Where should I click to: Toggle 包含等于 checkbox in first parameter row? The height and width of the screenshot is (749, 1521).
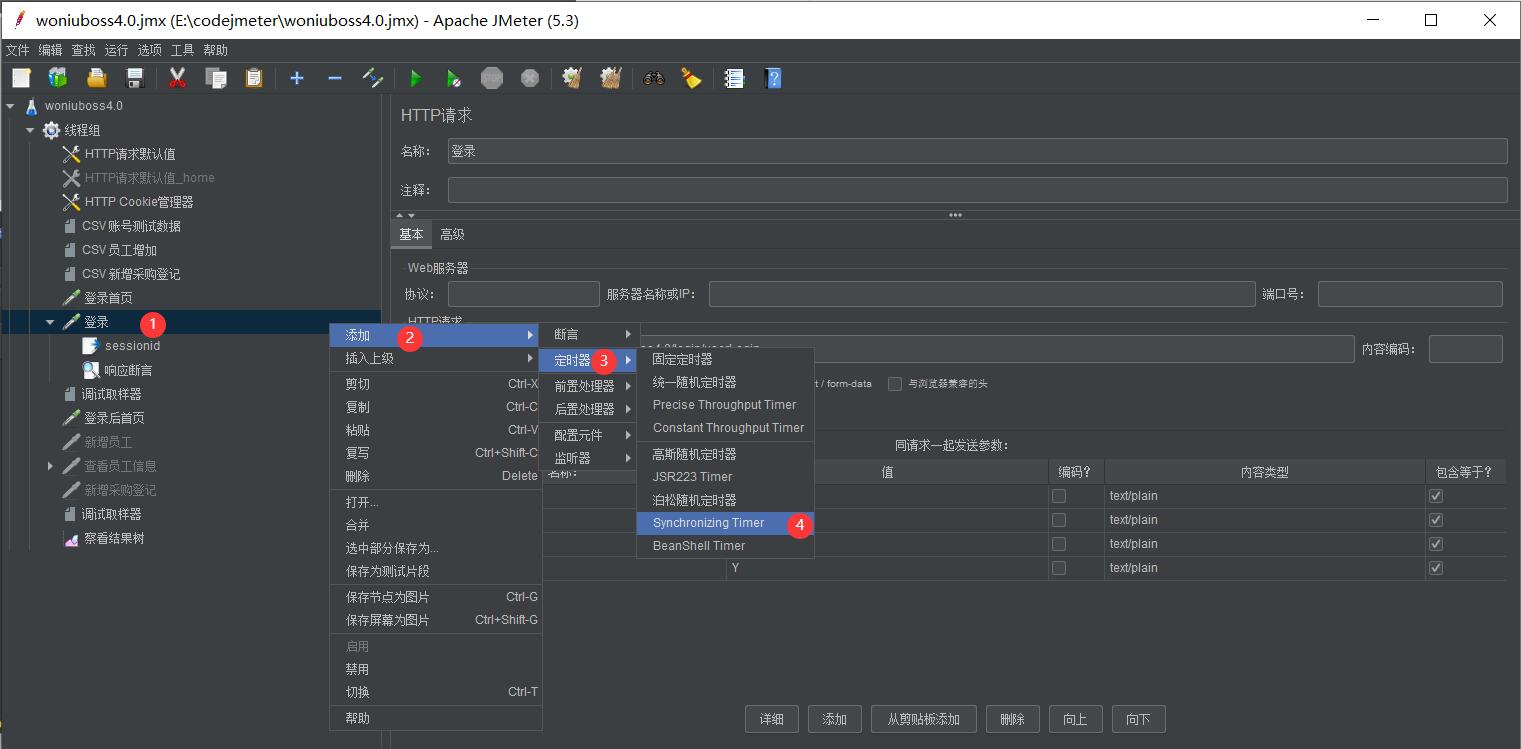pyautogui.click(x=1436, y=496)
